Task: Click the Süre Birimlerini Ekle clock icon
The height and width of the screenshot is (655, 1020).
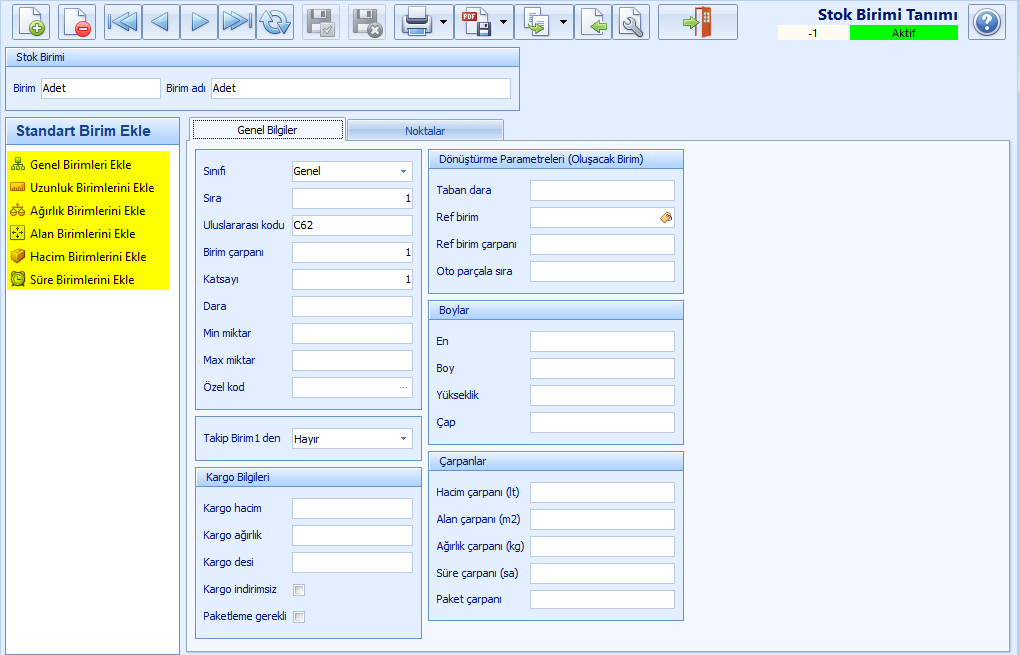Action: click(x=18, y=280)
